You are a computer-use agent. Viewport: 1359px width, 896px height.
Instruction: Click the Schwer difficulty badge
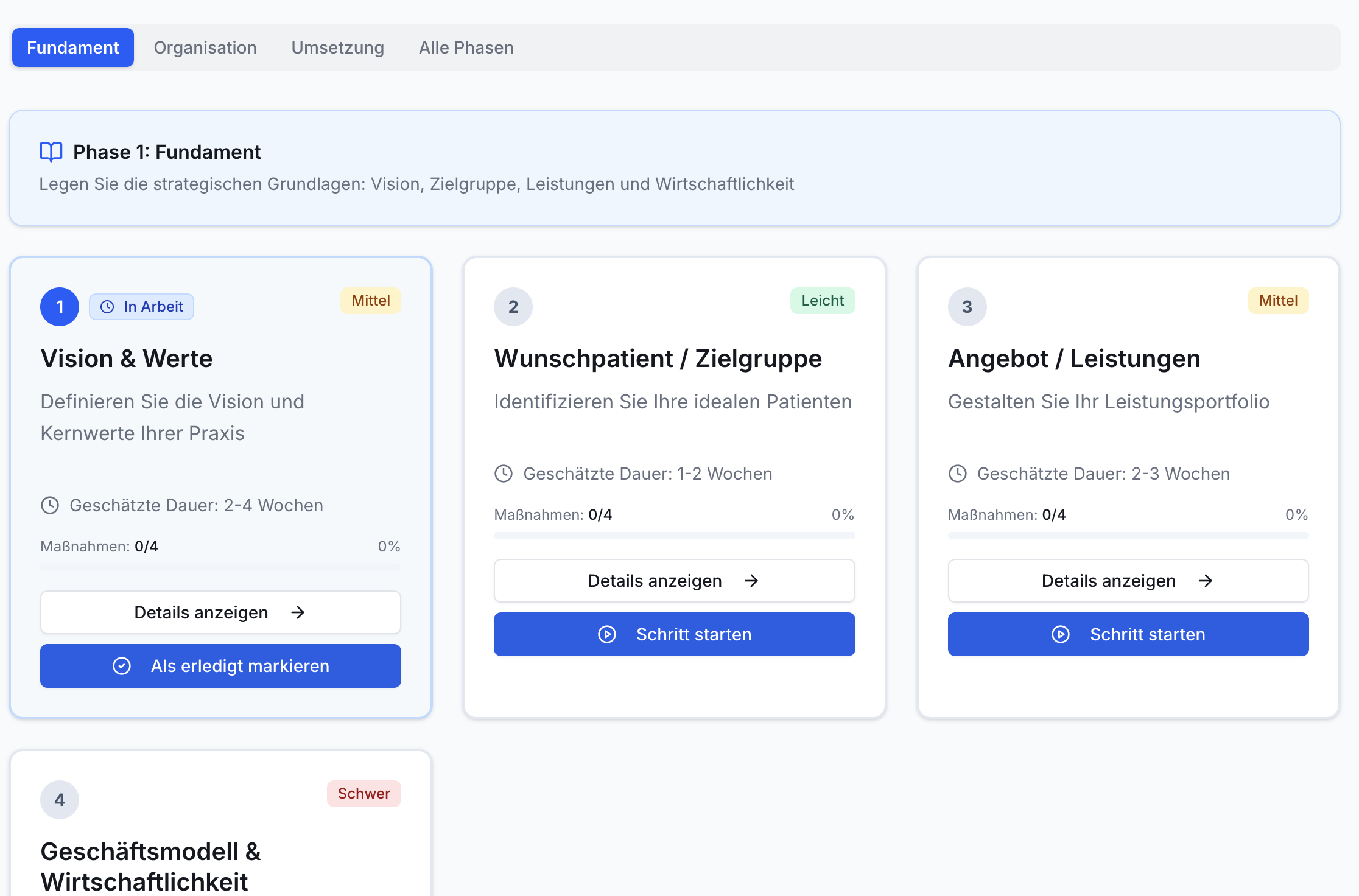click(x=364, y=794)
